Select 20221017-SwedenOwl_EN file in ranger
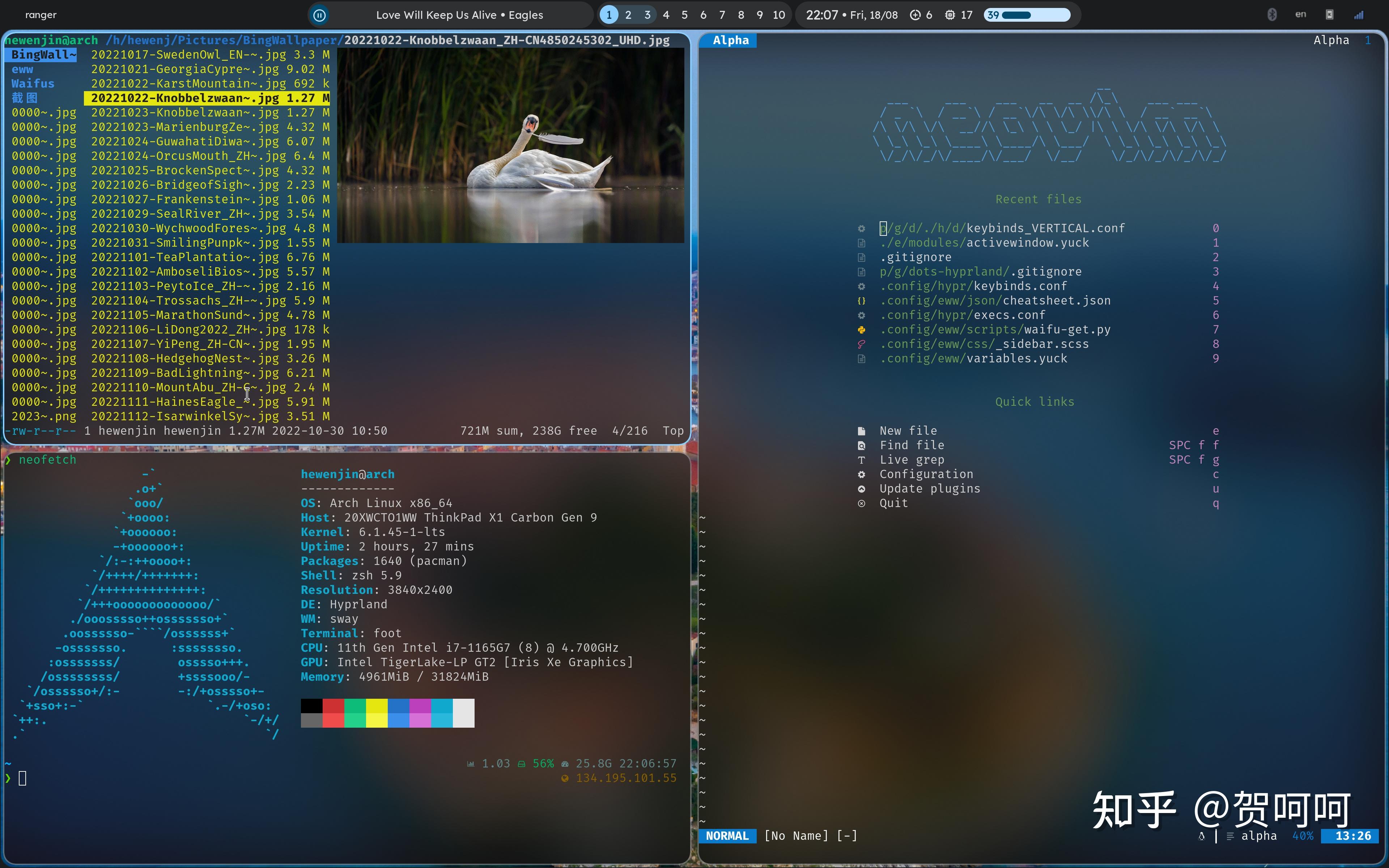1389x868 pixels. 210,55
